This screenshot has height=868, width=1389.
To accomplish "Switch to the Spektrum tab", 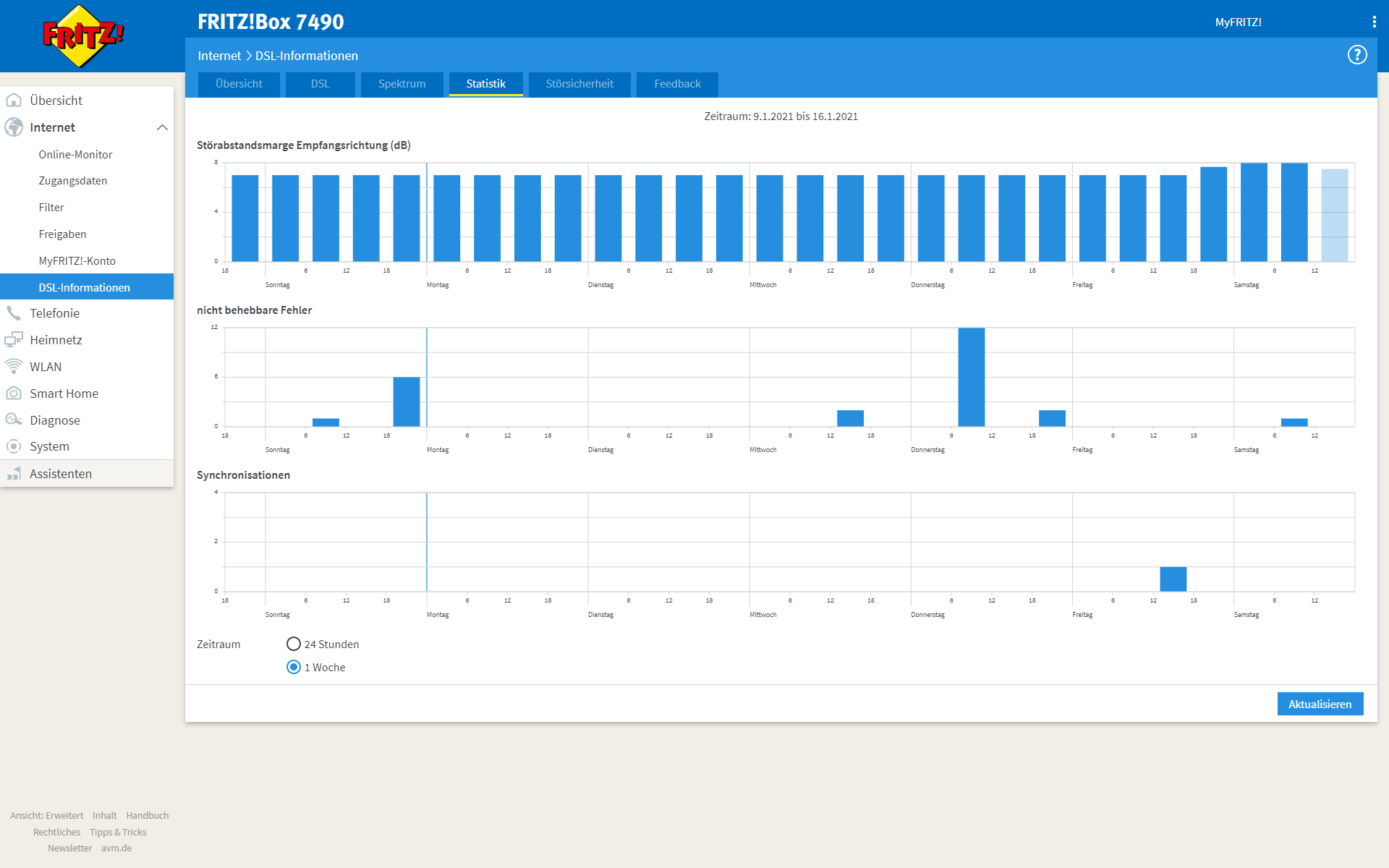I will 402,84.
